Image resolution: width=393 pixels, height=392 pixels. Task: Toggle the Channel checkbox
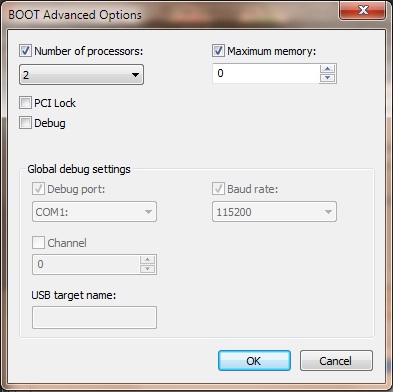coord(38,243)
